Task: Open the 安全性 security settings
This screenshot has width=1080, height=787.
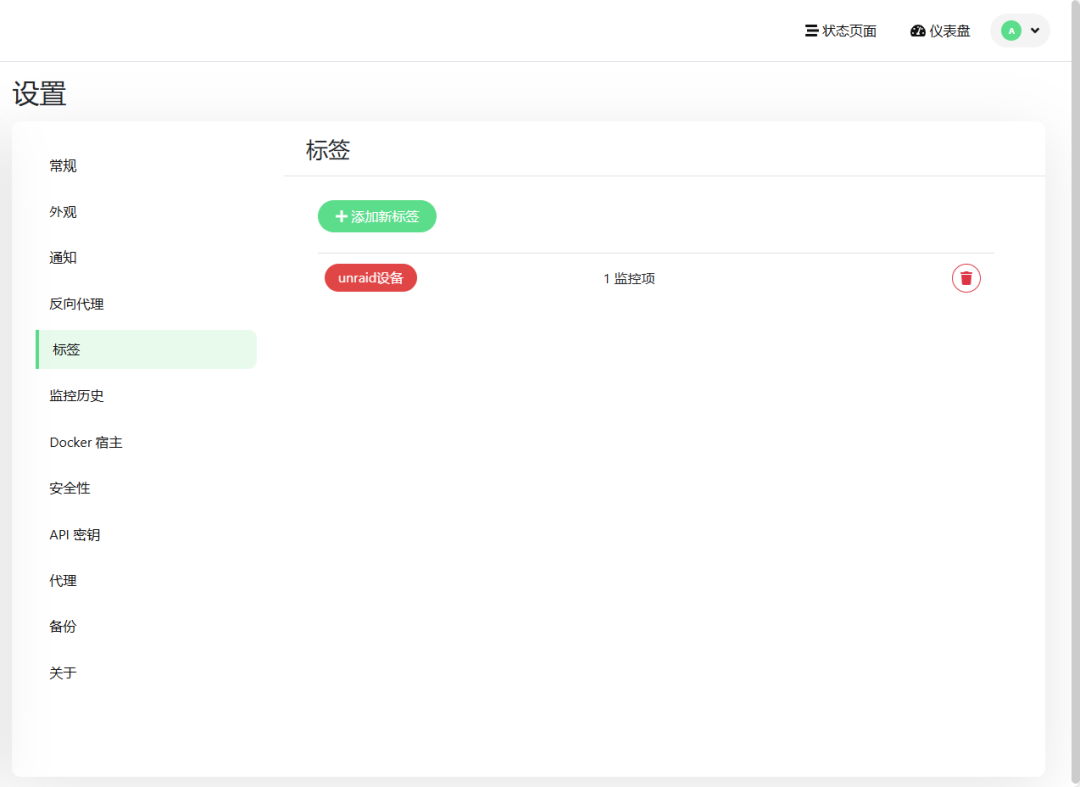Action: [70, 488]
